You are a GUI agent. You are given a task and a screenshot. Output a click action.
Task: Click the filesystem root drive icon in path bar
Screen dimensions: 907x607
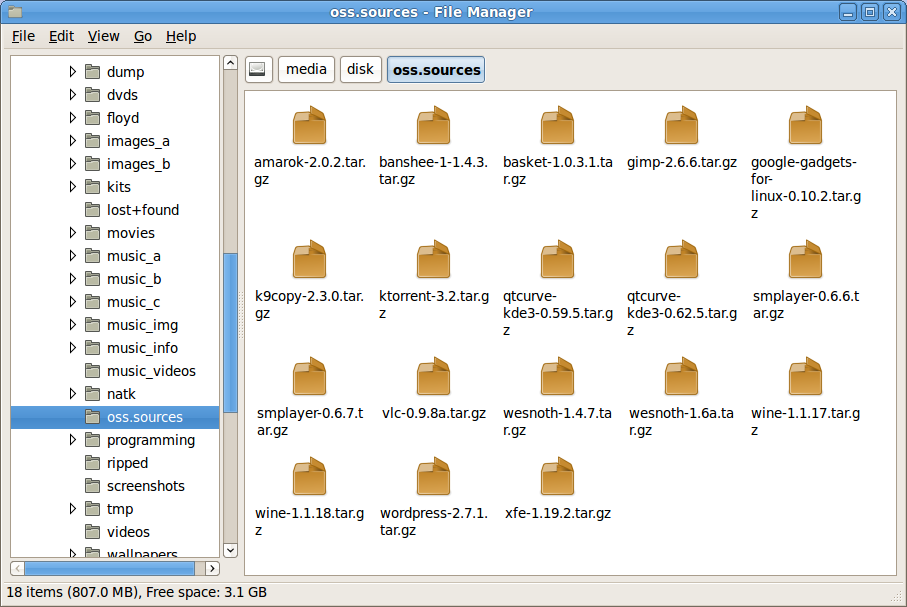[x=258, y=69]
